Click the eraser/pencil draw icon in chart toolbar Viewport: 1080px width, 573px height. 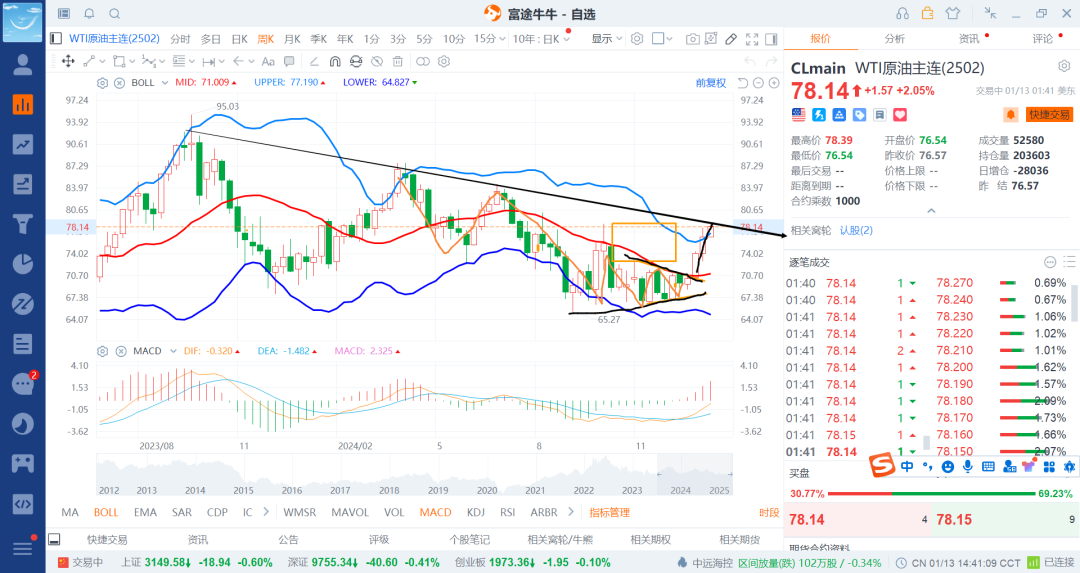tap(731, 39)
